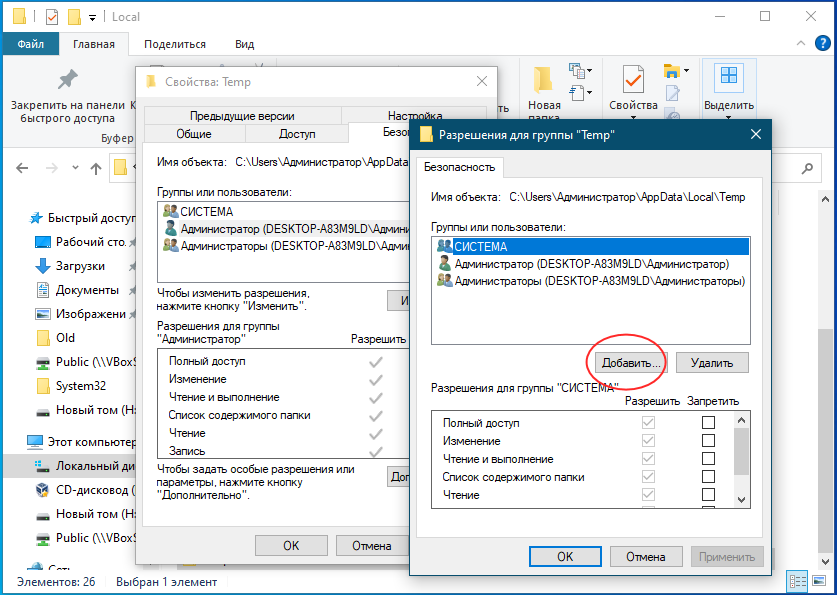Image resolution: width=837 pixels, height=595 pixels.
Task: Switch to large icons view in status bar
Action: [817, 581]
